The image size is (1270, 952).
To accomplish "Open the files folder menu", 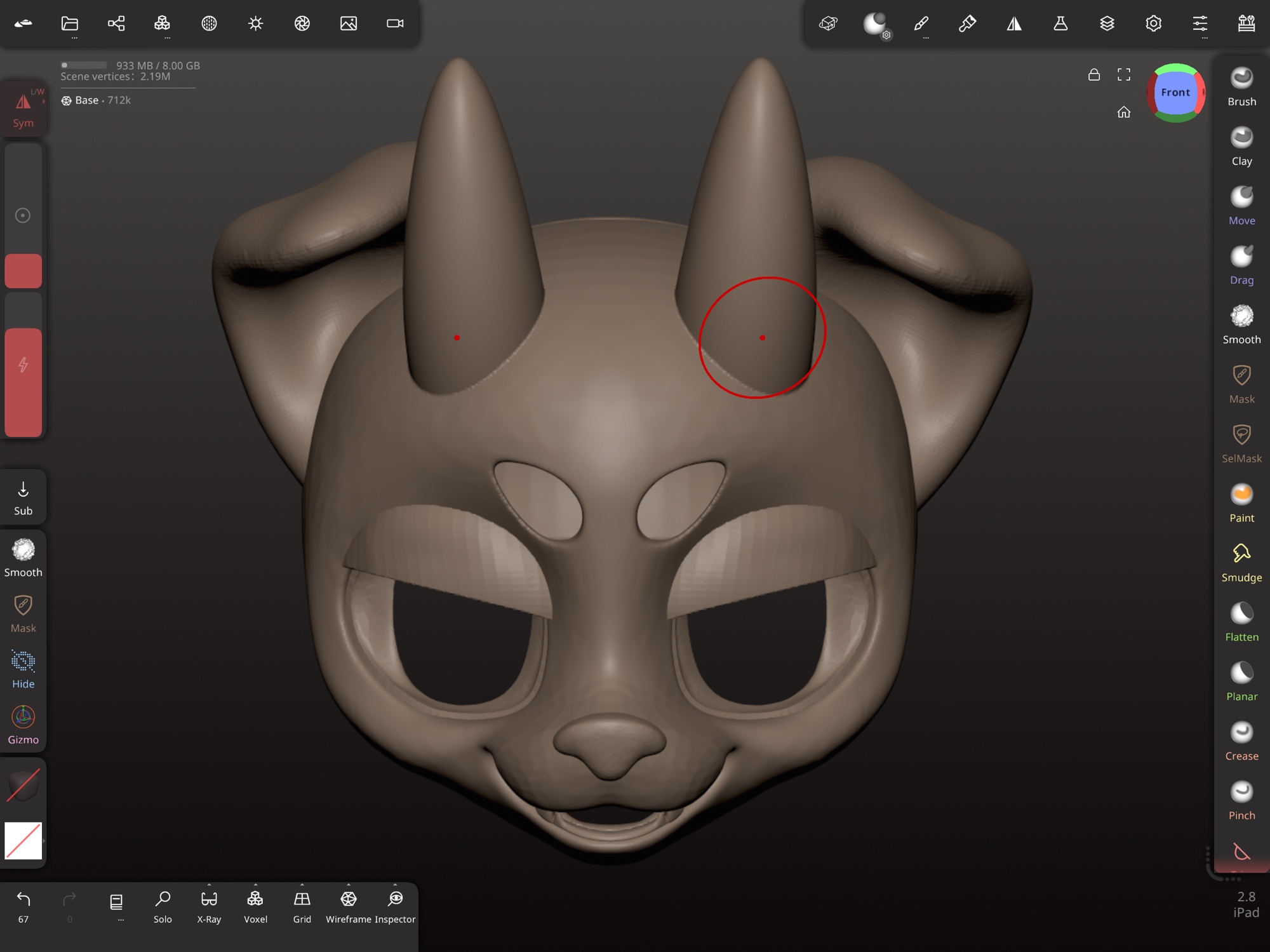I will tap(70, 24).
